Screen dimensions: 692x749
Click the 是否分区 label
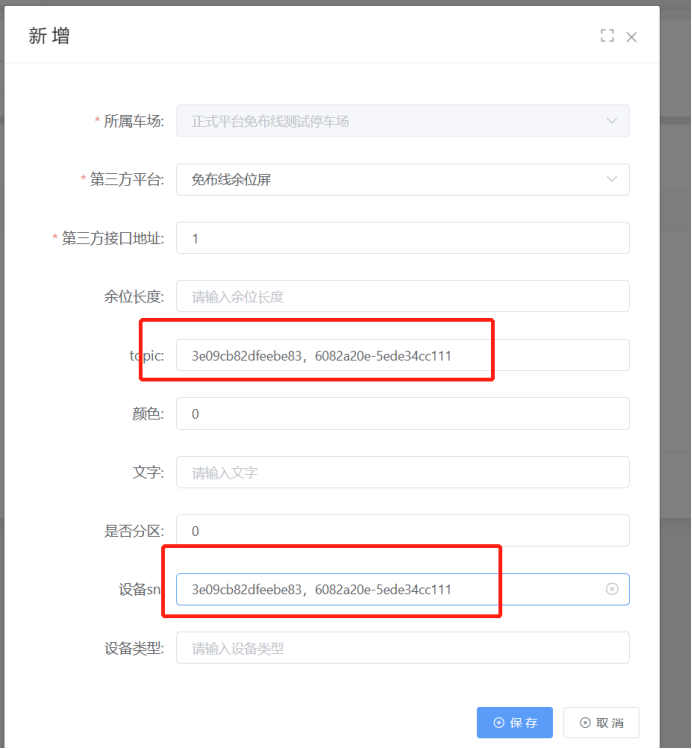point(134,531)
